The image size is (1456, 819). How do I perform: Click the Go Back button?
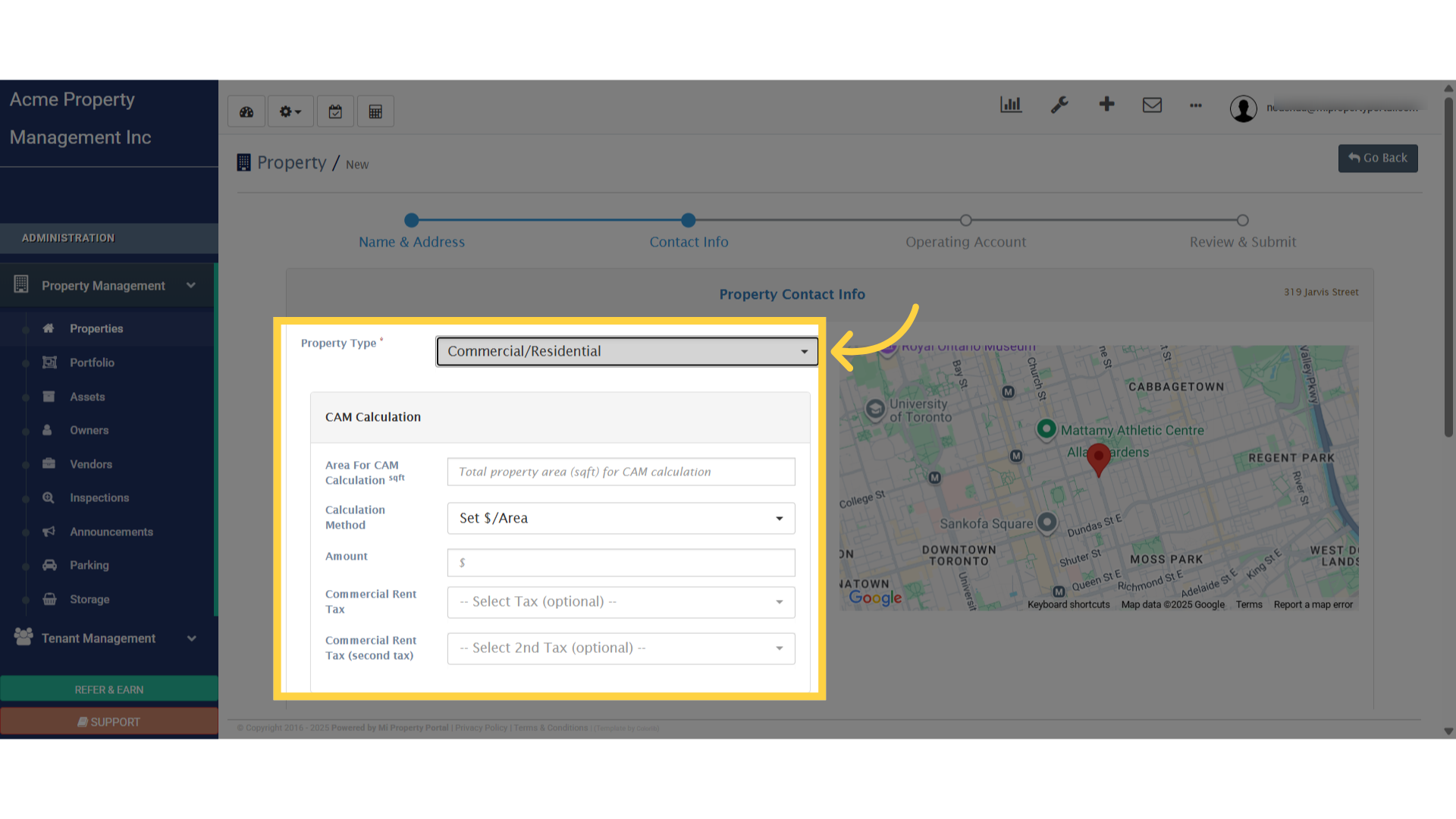click(1377, 158)
